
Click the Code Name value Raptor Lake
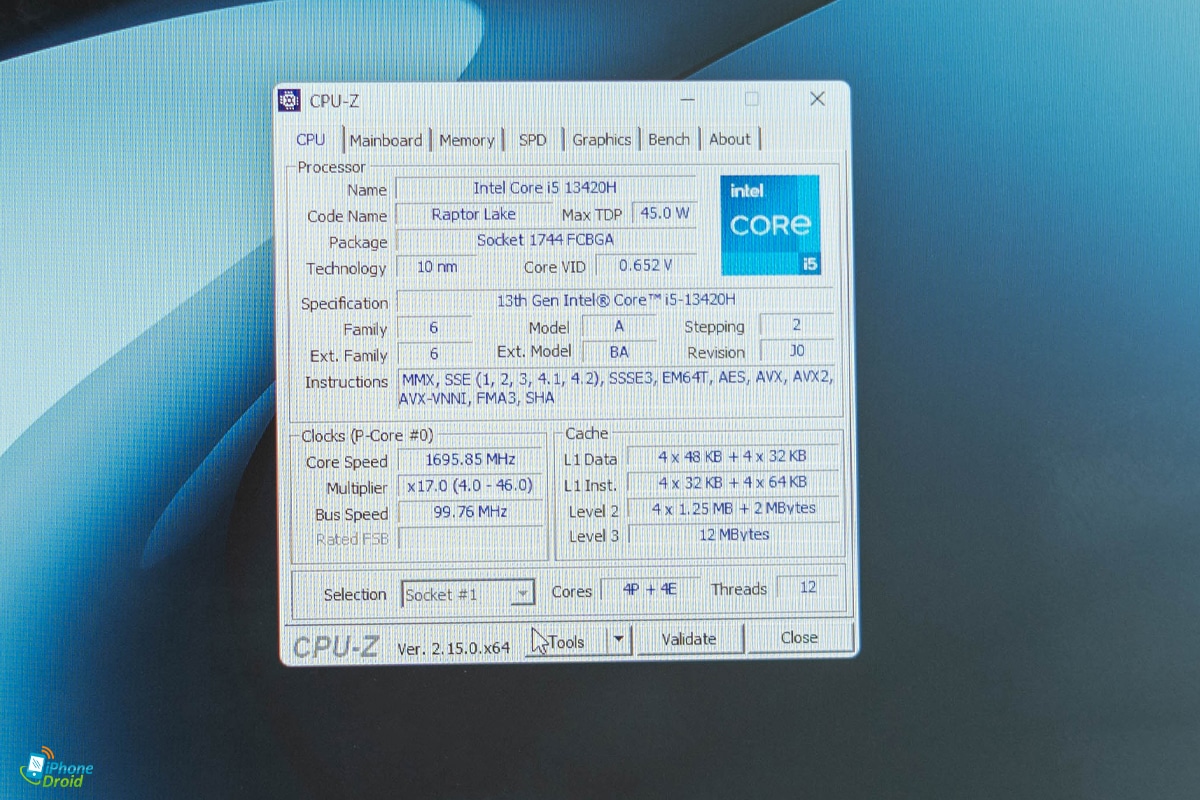pos(473,214)
